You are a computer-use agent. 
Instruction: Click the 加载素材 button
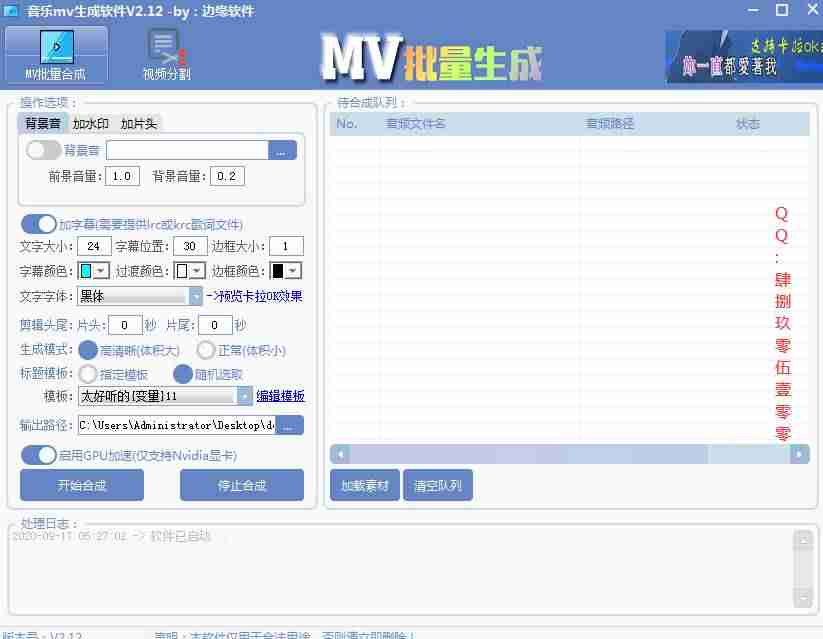point(365,485)
